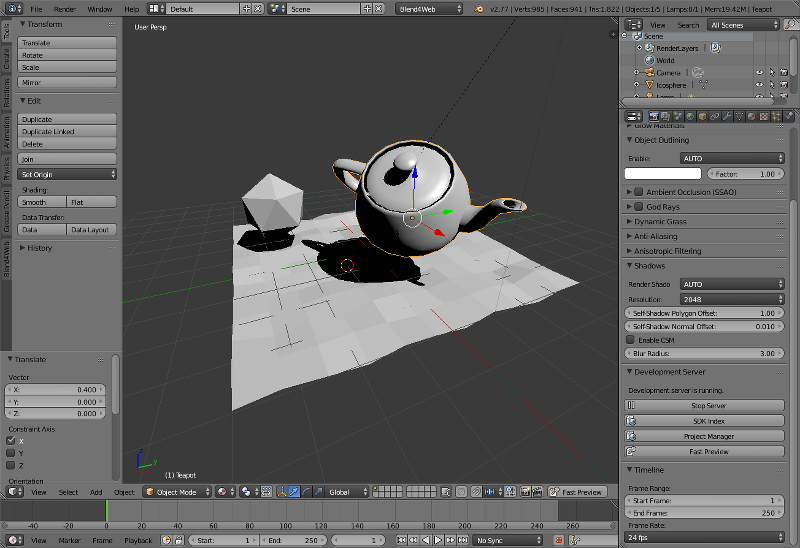Open the Material sphere properties tab
This screenshot has height=548, width=800.
tap(752, 117)
